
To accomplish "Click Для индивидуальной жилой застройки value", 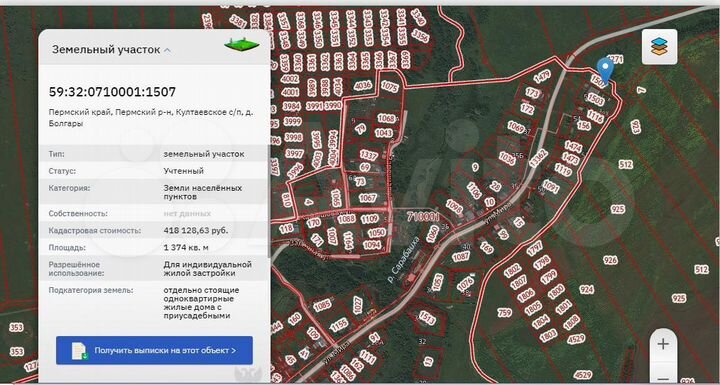I will [x=208, y=269].
